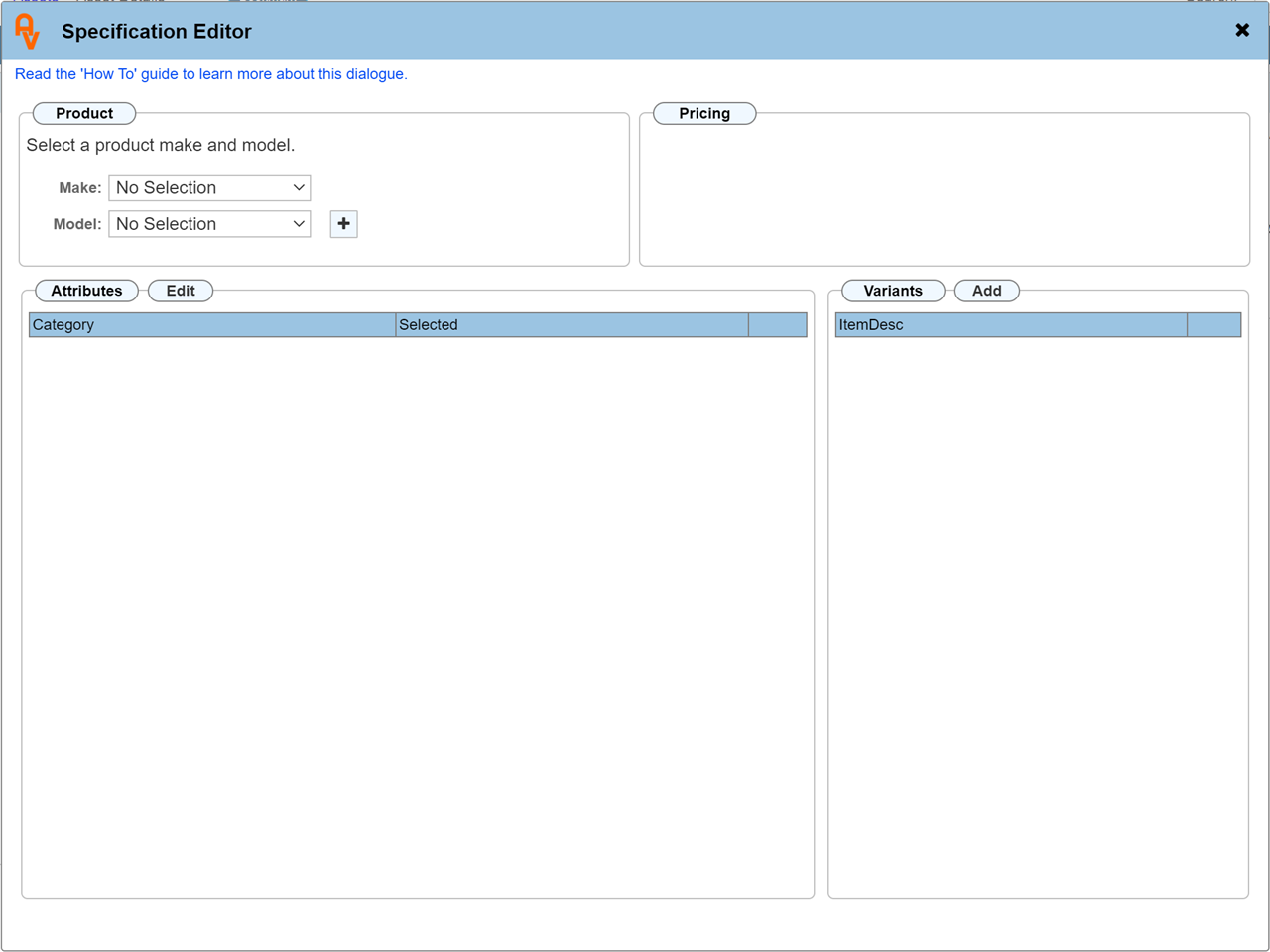
Task: Select the Pricing section label
Action: tap(704, 113)
